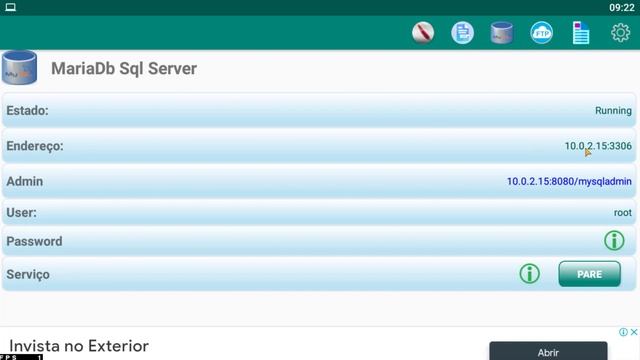Click the Password label

(34, 241)
